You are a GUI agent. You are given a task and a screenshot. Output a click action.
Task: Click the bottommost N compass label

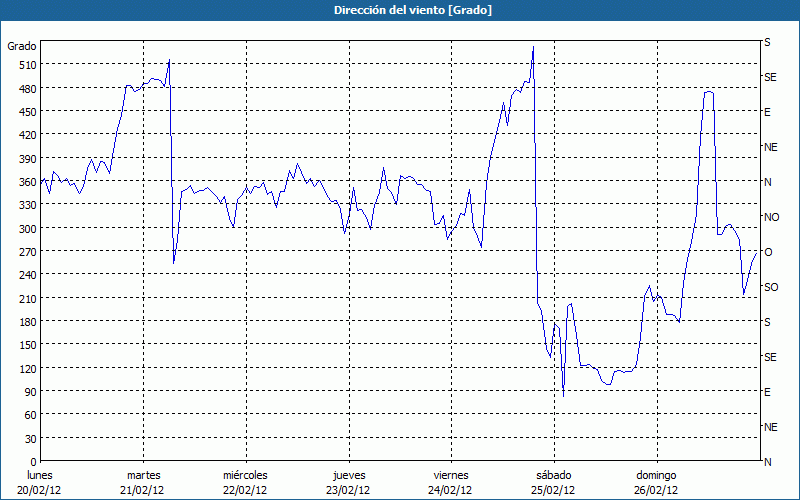click(x=768, y=462)
